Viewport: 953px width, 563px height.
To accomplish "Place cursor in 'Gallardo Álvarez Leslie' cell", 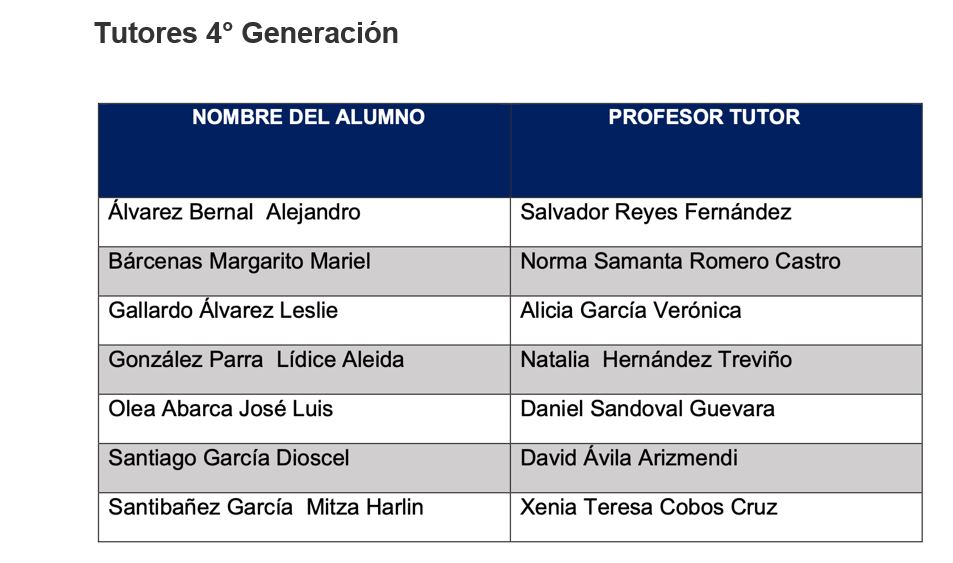I will [223, 310].
